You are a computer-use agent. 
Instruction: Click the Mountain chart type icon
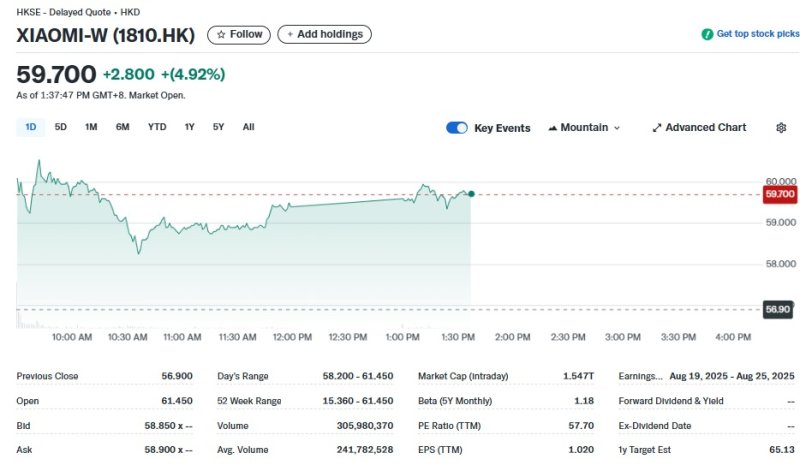click(552, 128)
